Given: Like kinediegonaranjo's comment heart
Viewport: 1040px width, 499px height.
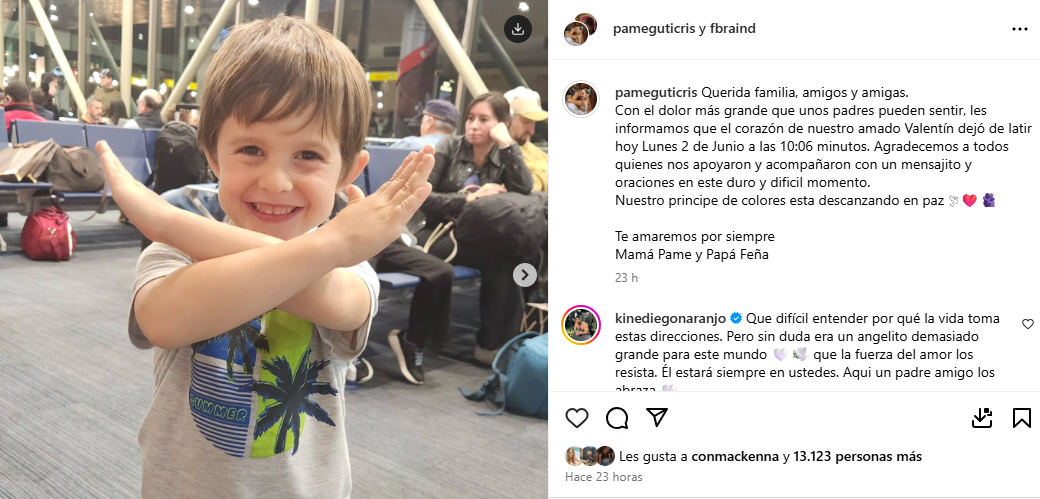Looking at the screenshot, I should [x=1027, y=324].
